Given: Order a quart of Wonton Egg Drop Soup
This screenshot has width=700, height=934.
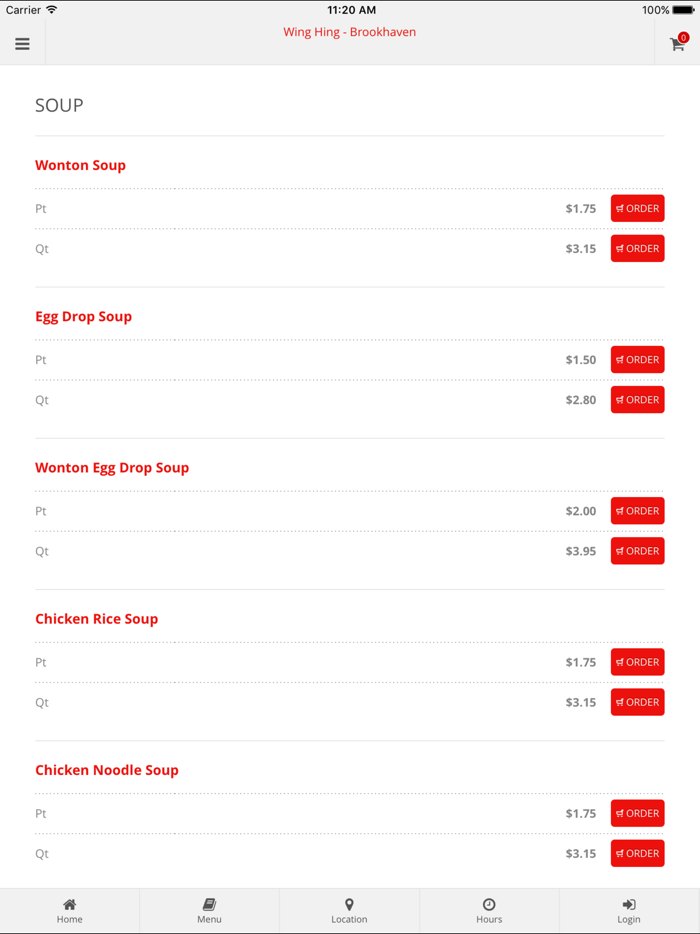Looking at the screenshot, I should (x=637, y=551).
